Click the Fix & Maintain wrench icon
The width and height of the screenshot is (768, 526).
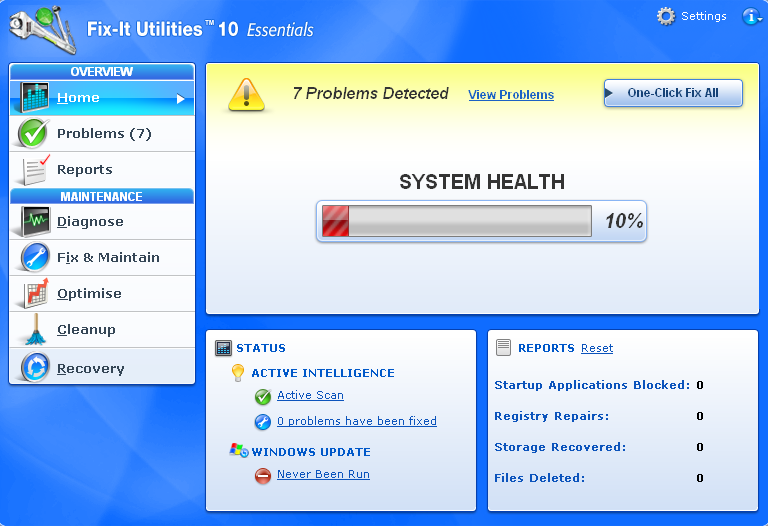(35, 257)
